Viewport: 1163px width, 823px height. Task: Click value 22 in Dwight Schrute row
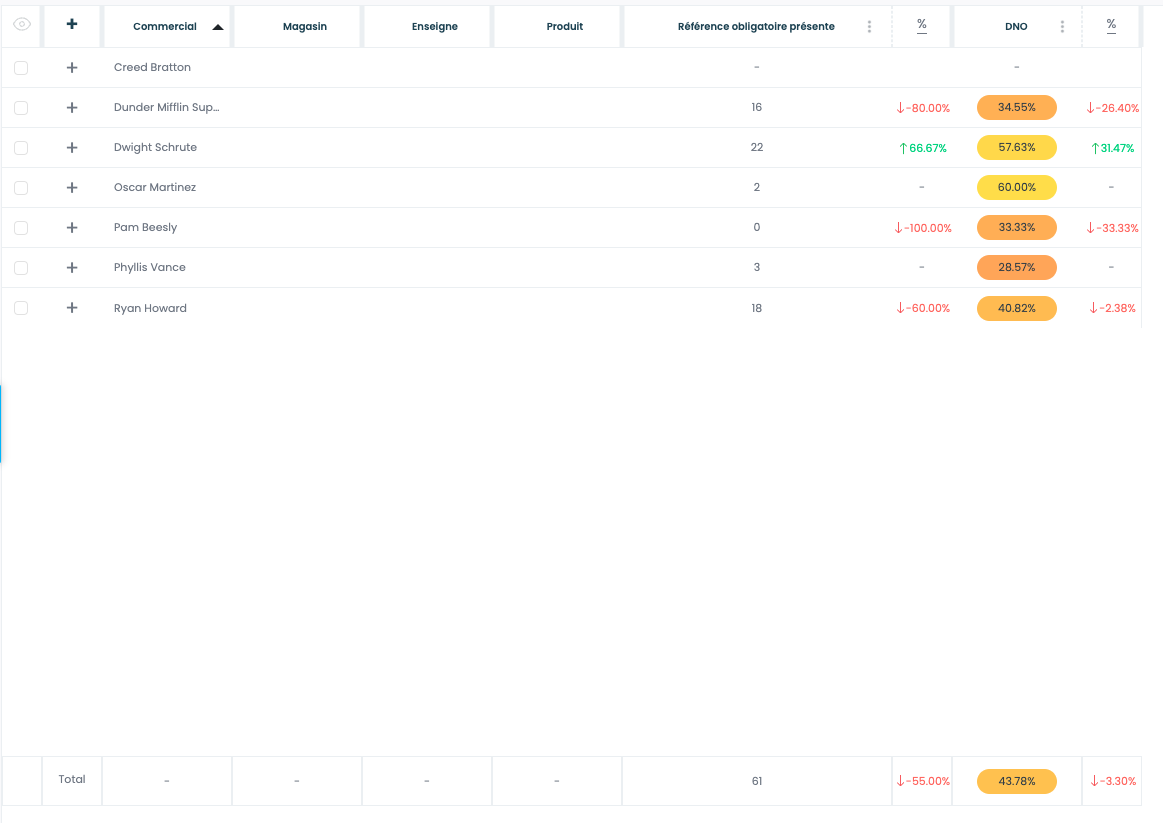coord(757,148)
